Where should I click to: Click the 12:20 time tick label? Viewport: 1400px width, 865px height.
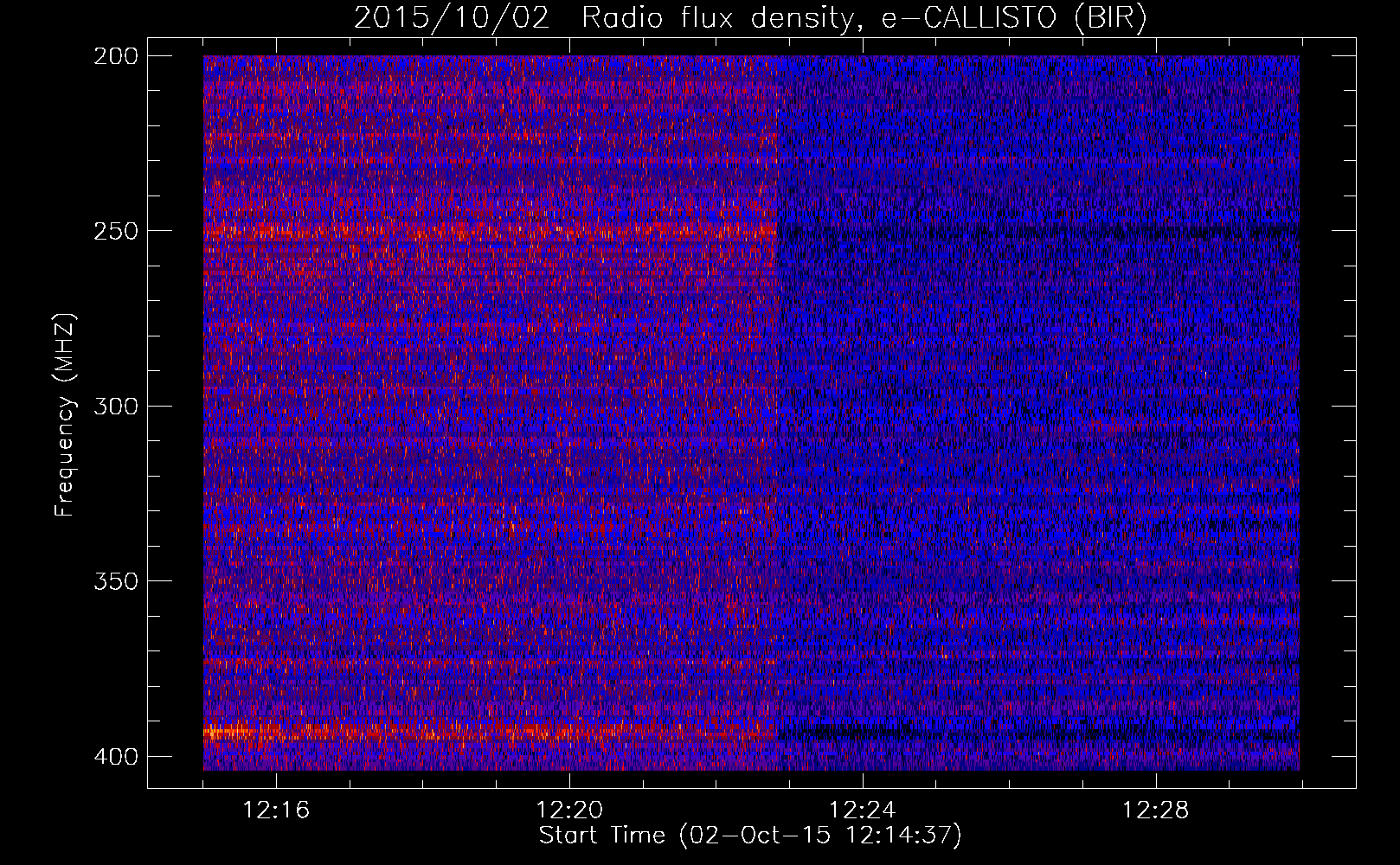tap(569, 811)
